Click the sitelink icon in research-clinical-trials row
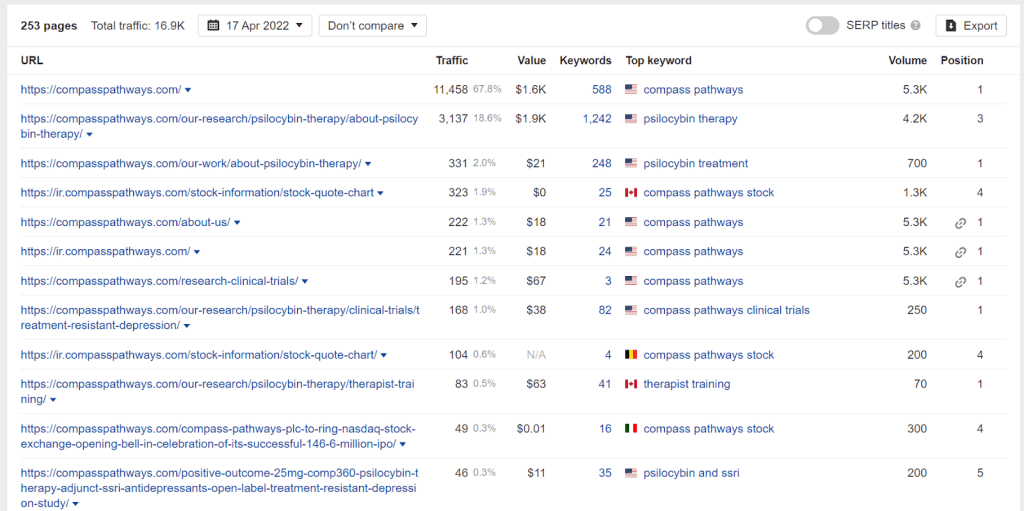Viewport: 1024px width, 511px height. [960, 282]
